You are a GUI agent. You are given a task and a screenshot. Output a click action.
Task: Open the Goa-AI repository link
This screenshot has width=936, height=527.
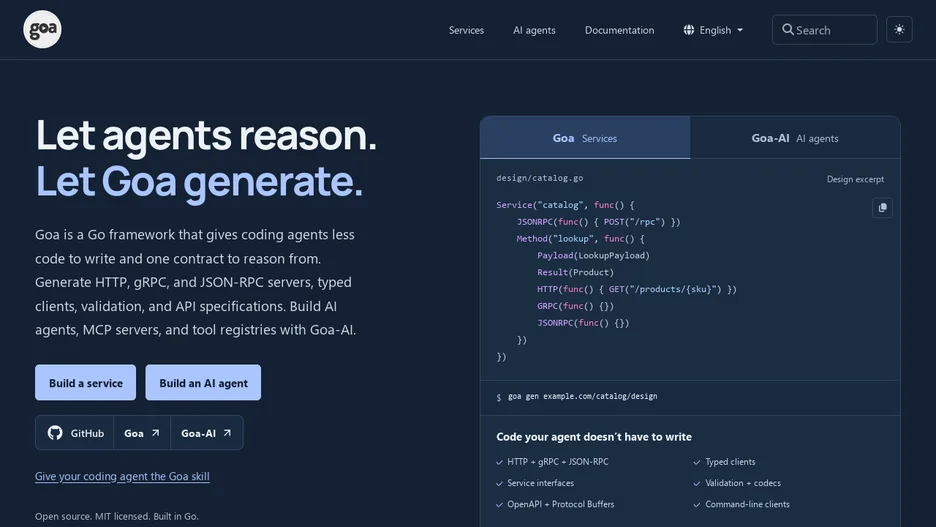pos(207,433)
